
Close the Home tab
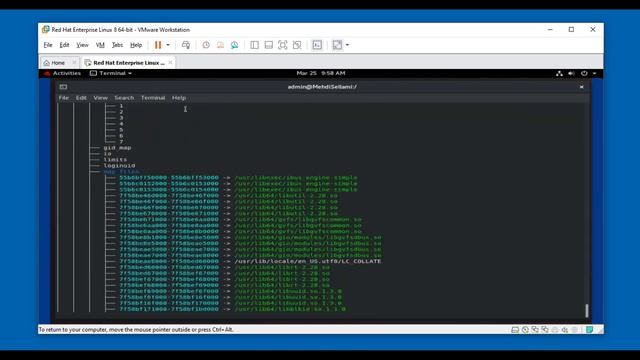[x=74, y=62]
